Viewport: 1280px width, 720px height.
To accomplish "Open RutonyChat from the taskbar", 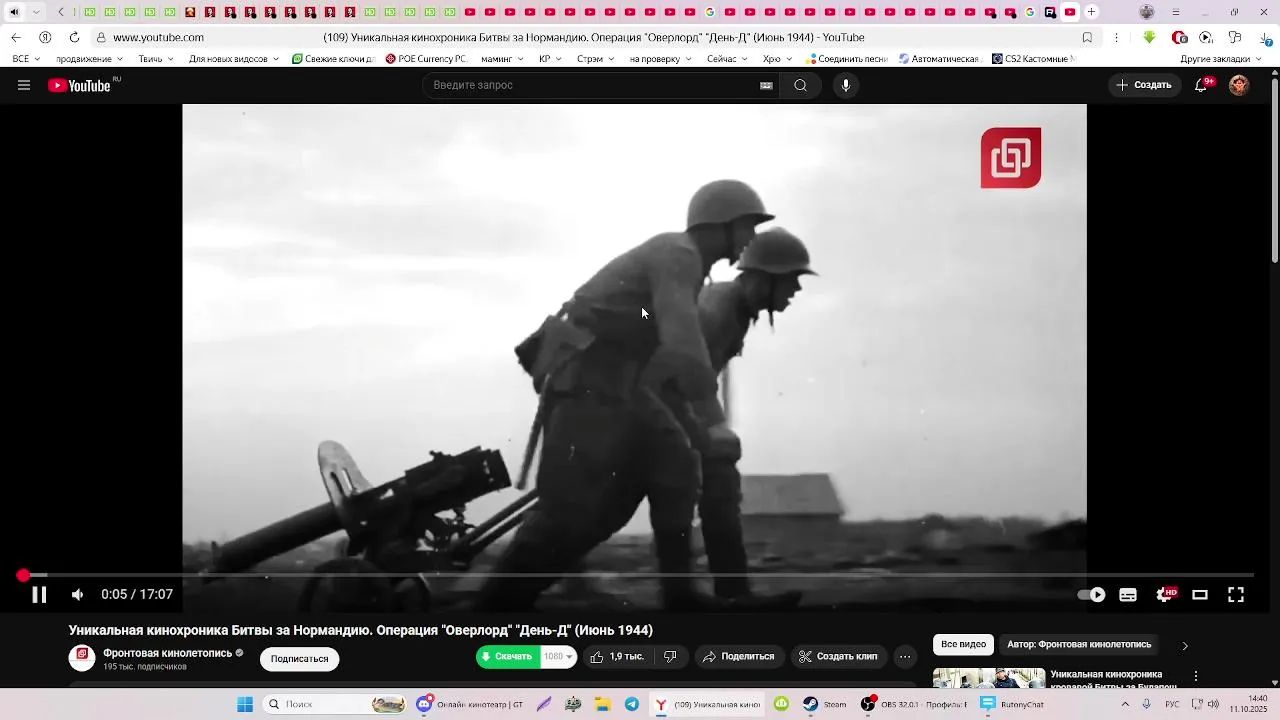I will (1011, 704).
